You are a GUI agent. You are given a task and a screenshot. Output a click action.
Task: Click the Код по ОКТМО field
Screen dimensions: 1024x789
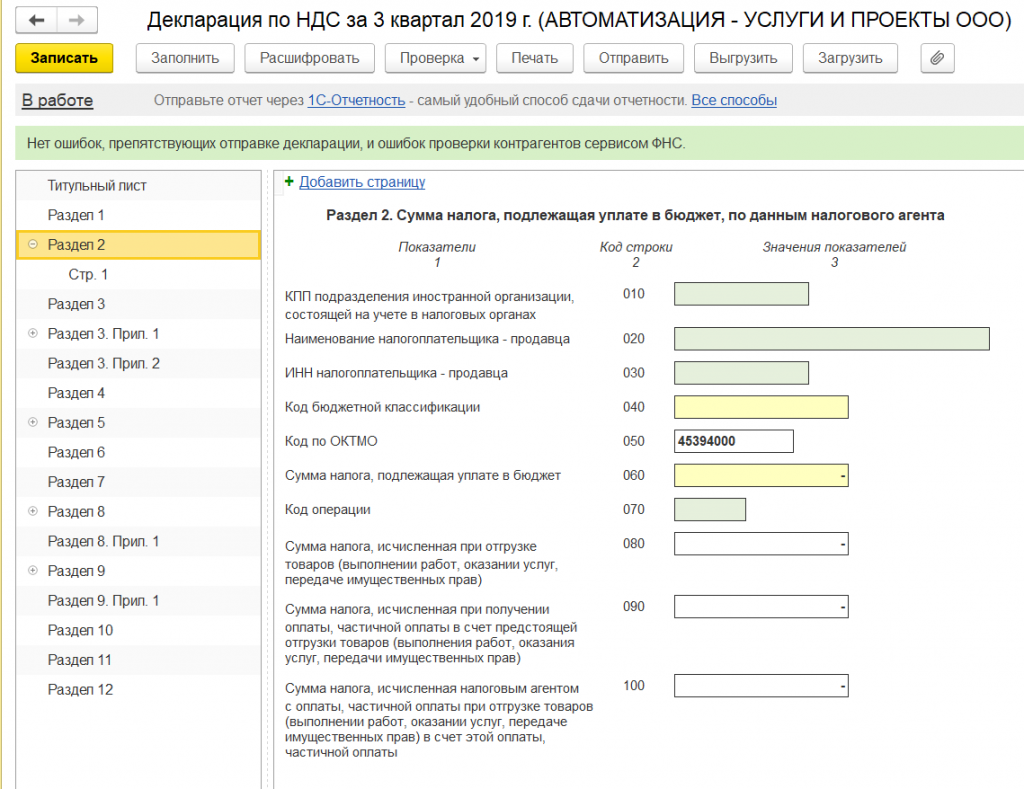733,441
